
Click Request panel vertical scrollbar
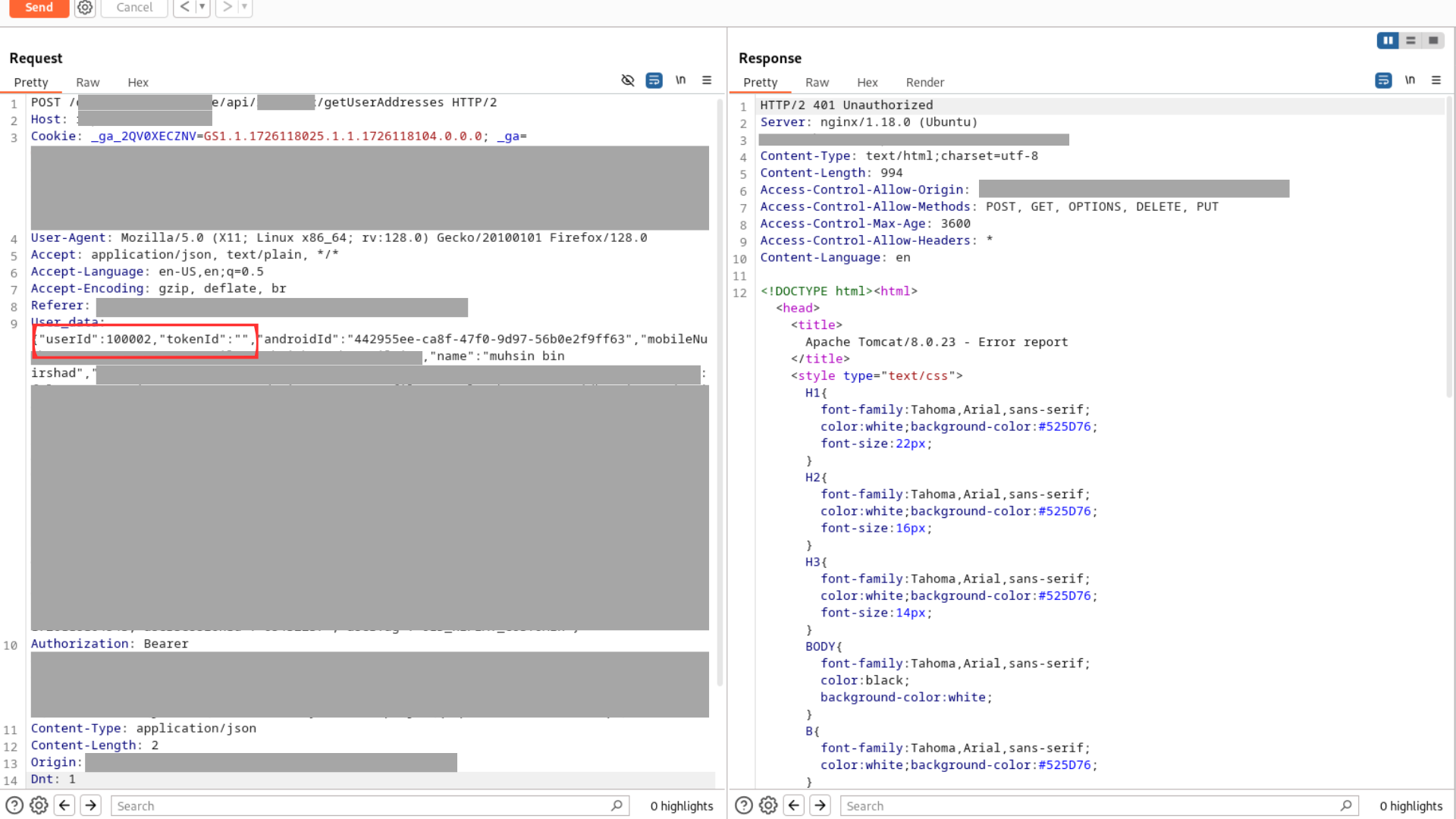coord(720,394)
